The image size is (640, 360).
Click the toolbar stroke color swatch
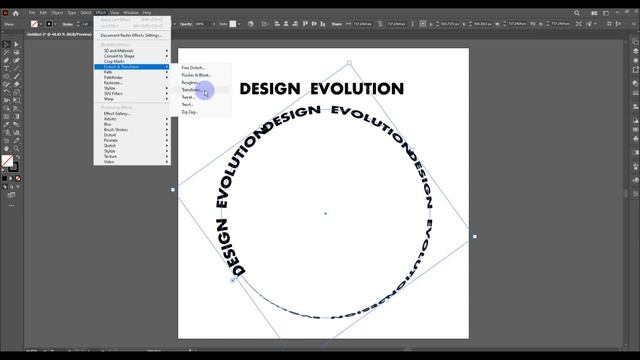14,167
